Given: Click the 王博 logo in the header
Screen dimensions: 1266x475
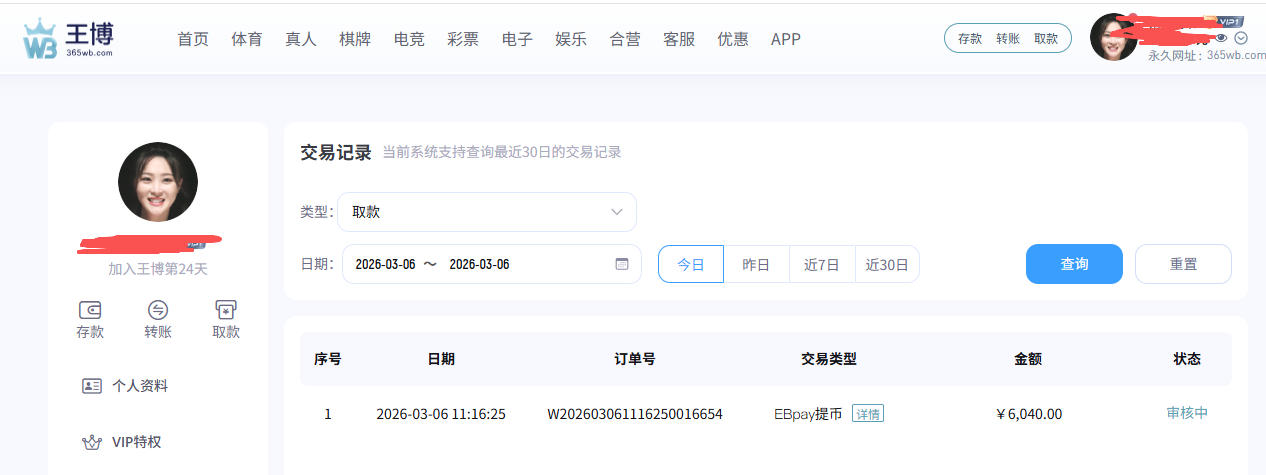Looking at the screenshot, I should 68,39.
